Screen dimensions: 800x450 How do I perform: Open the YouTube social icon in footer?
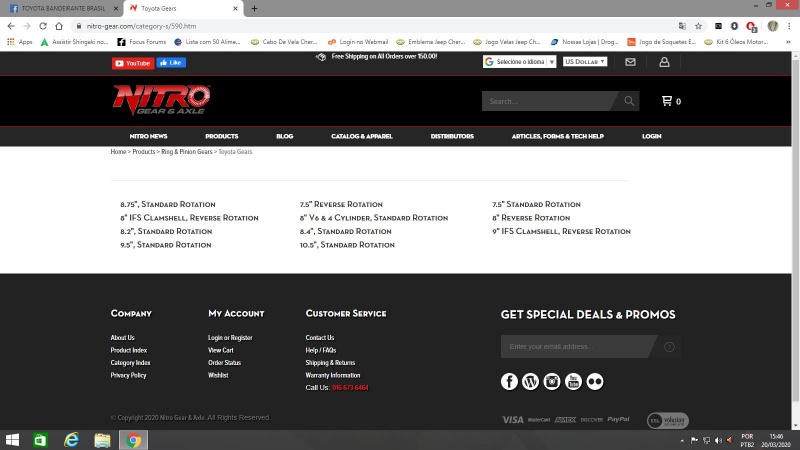(573, 381)
